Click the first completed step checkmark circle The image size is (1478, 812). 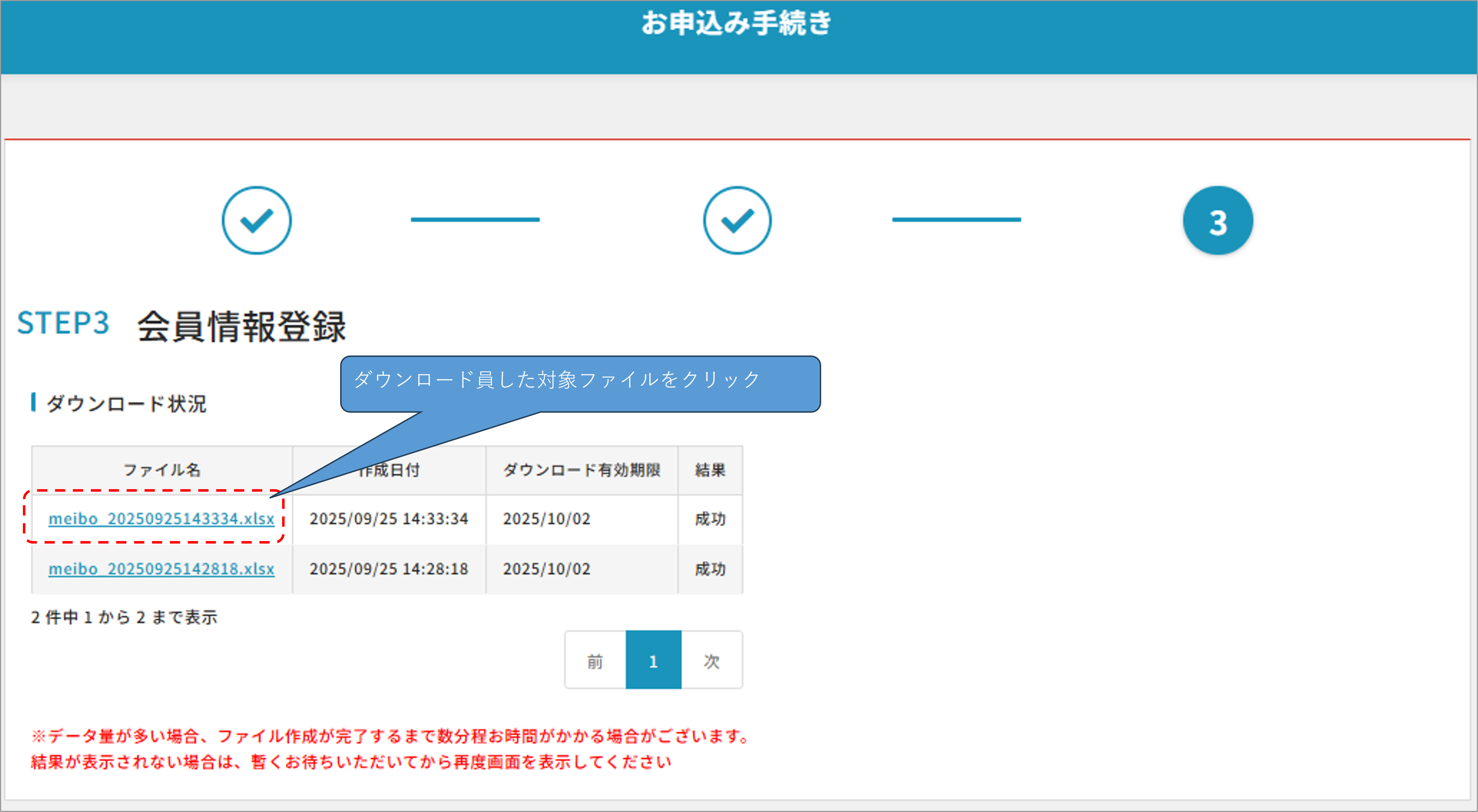click(256, 220)
